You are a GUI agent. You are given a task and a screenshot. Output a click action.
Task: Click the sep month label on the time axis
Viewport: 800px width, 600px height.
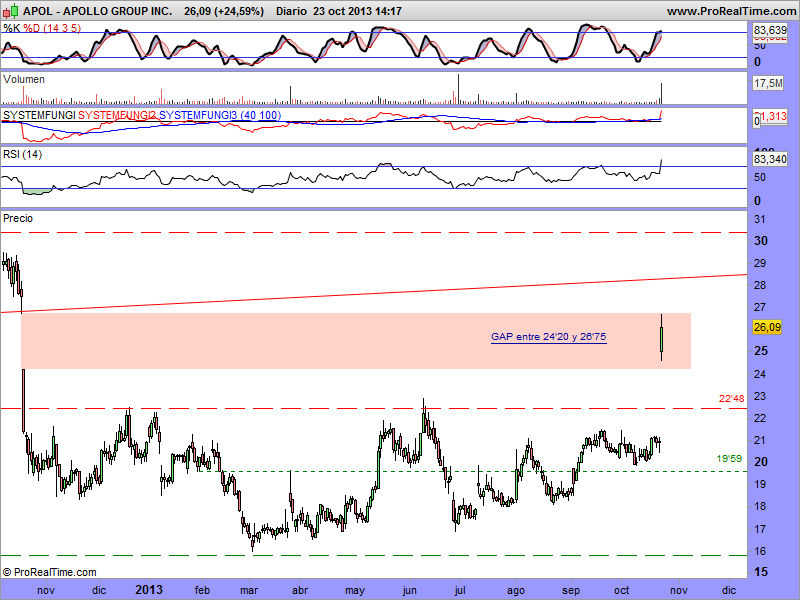571,591
